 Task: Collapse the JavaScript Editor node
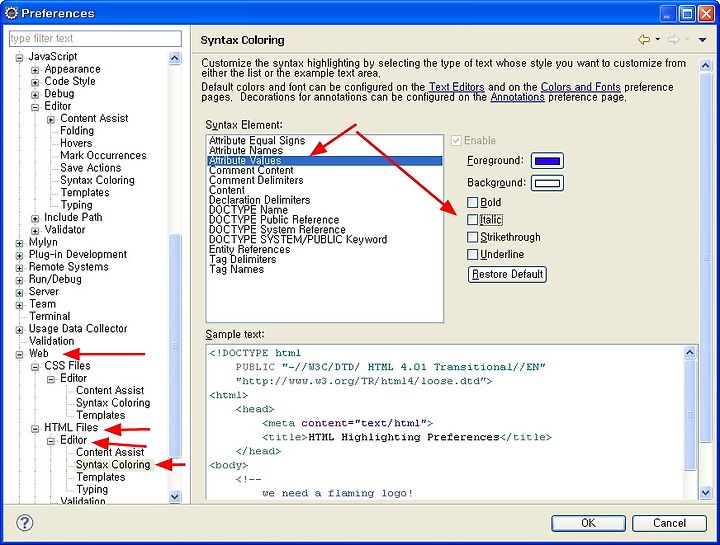35,107
